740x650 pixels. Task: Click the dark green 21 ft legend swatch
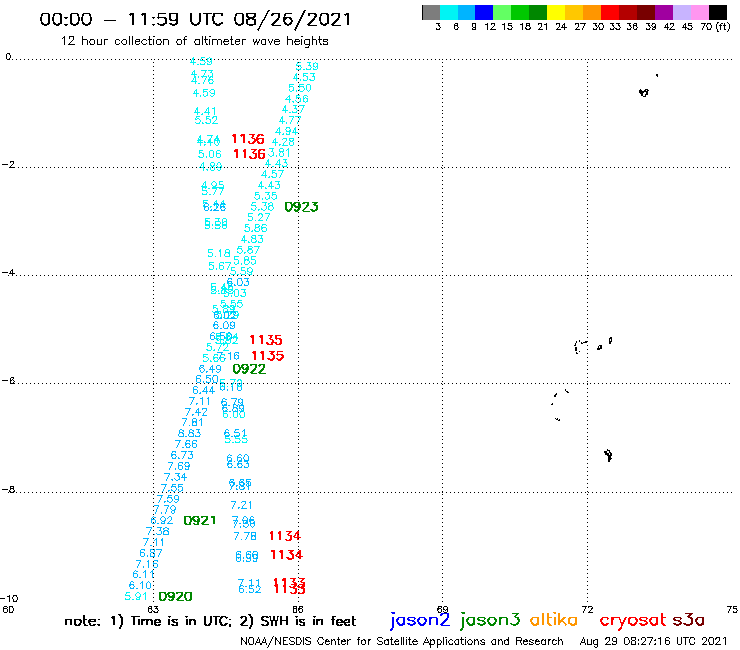538,12
